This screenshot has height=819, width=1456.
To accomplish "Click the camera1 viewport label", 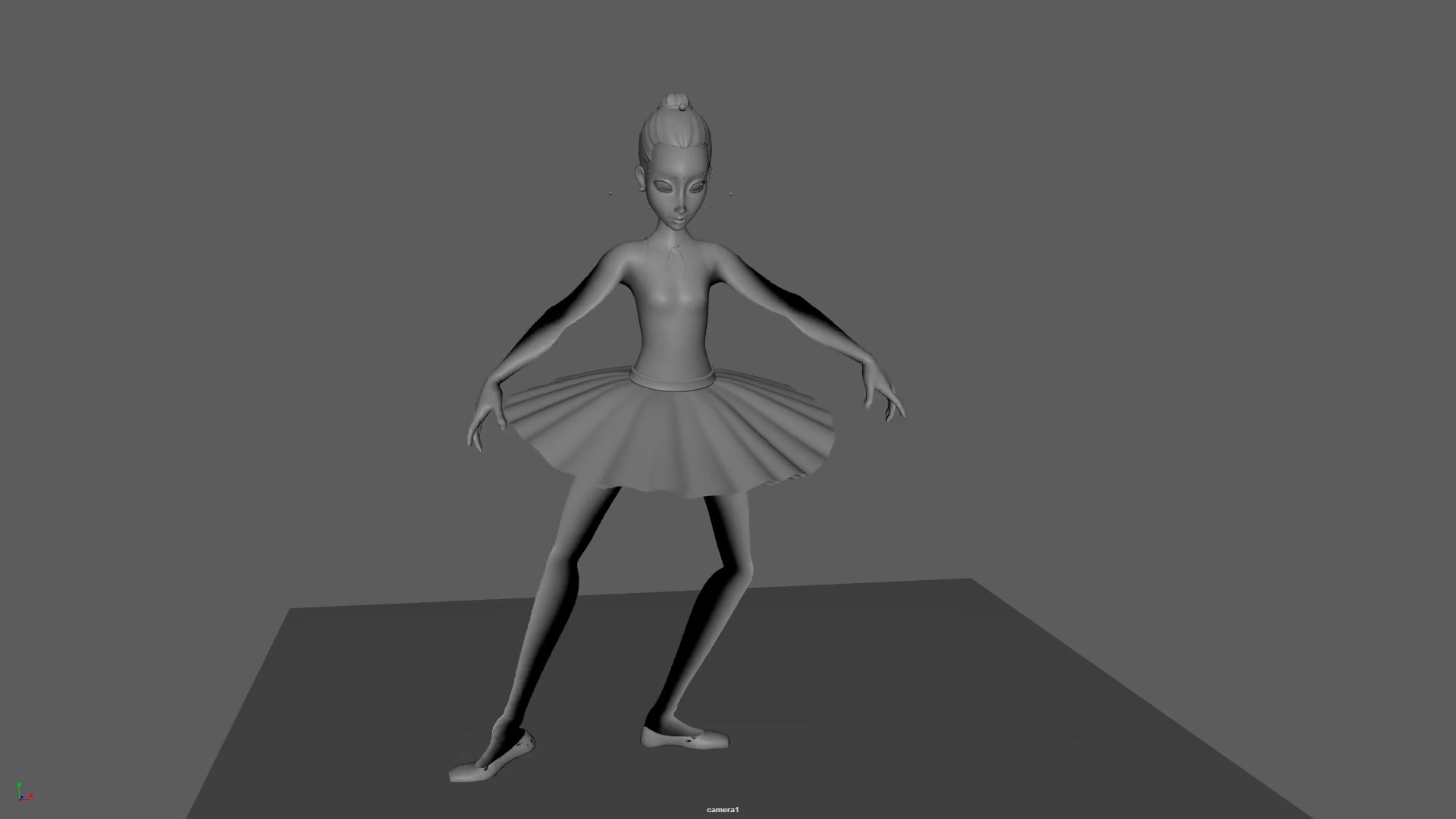I will coord(722,810).
